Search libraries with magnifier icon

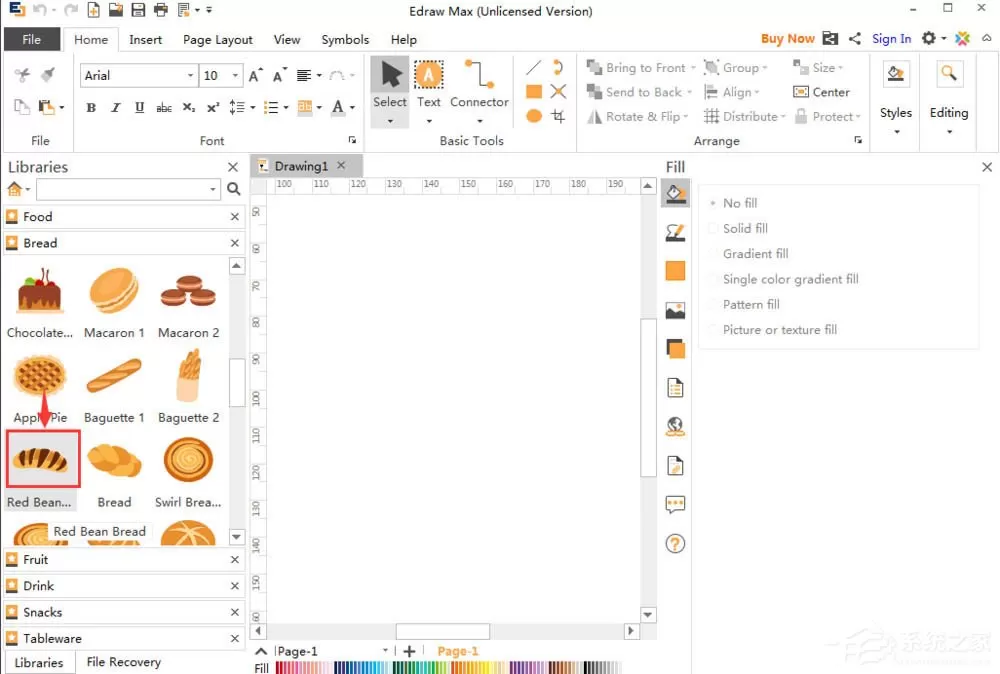(x=233, y=189)
